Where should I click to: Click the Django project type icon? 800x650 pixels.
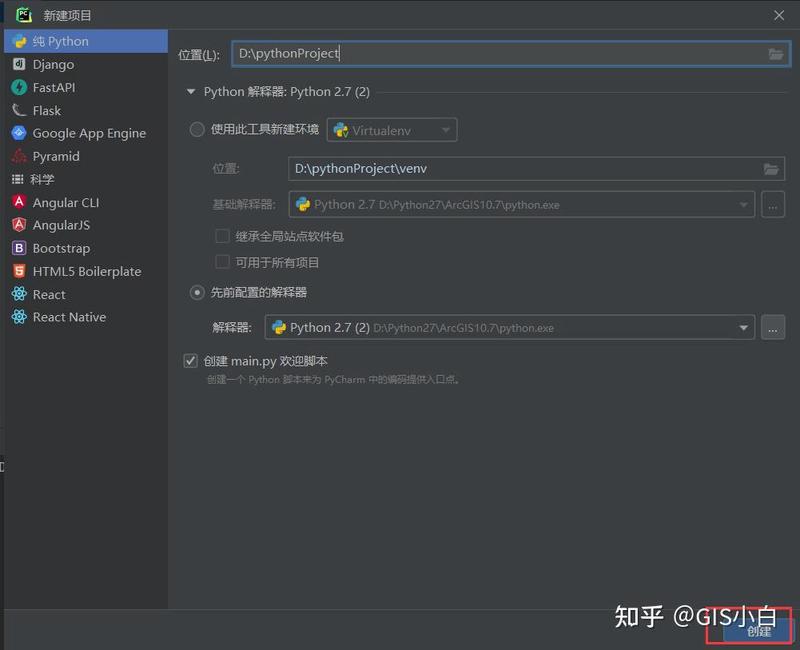pos(19,64)
